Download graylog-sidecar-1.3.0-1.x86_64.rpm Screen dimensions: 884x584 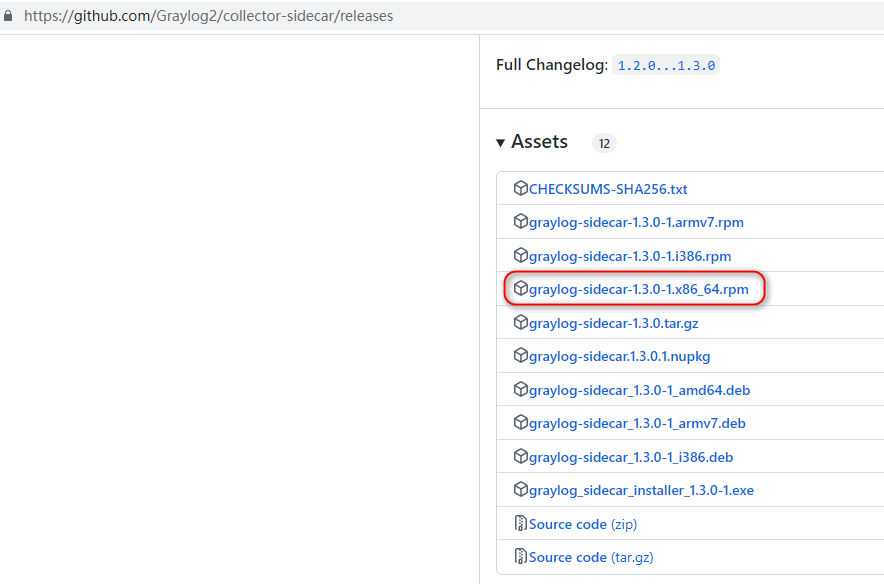coord(639,289)
